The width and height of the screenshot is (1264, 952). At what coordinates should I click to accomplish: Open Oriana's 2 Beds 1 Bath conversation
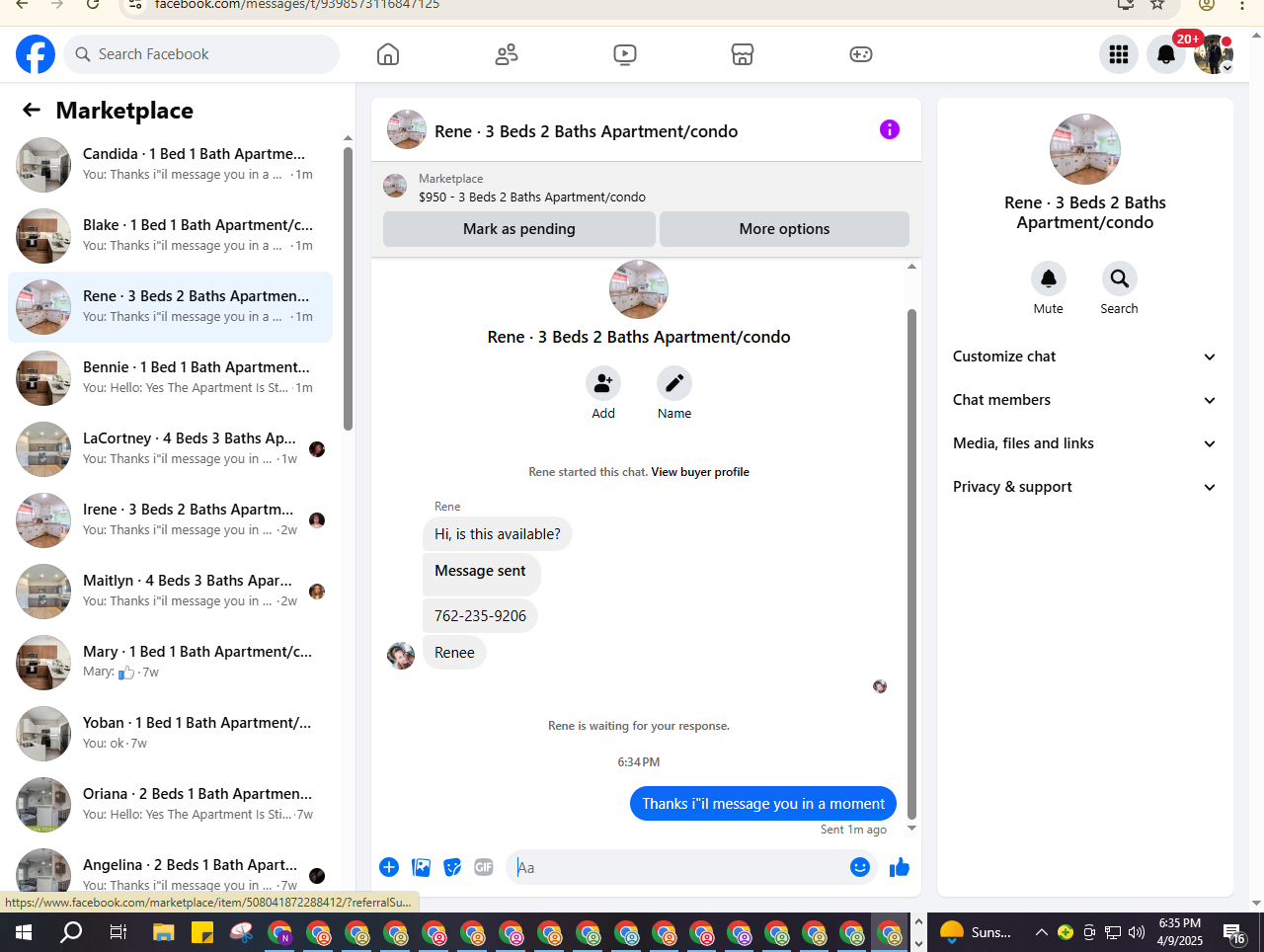170,805
